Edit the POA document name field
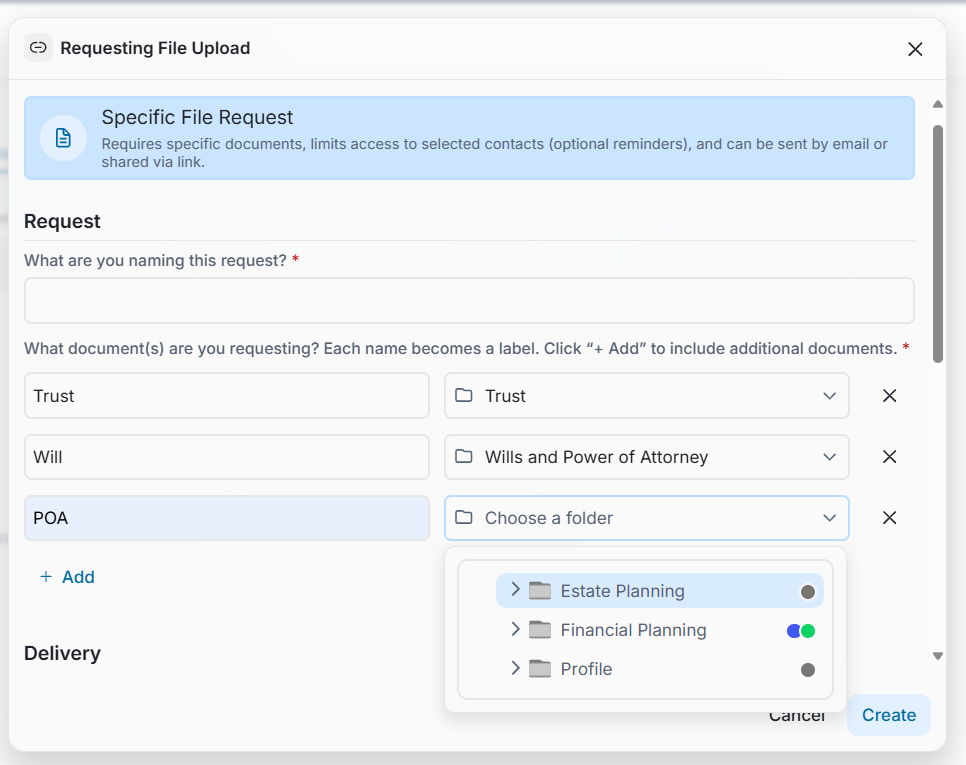966x765 pixels. pos(227,518)
